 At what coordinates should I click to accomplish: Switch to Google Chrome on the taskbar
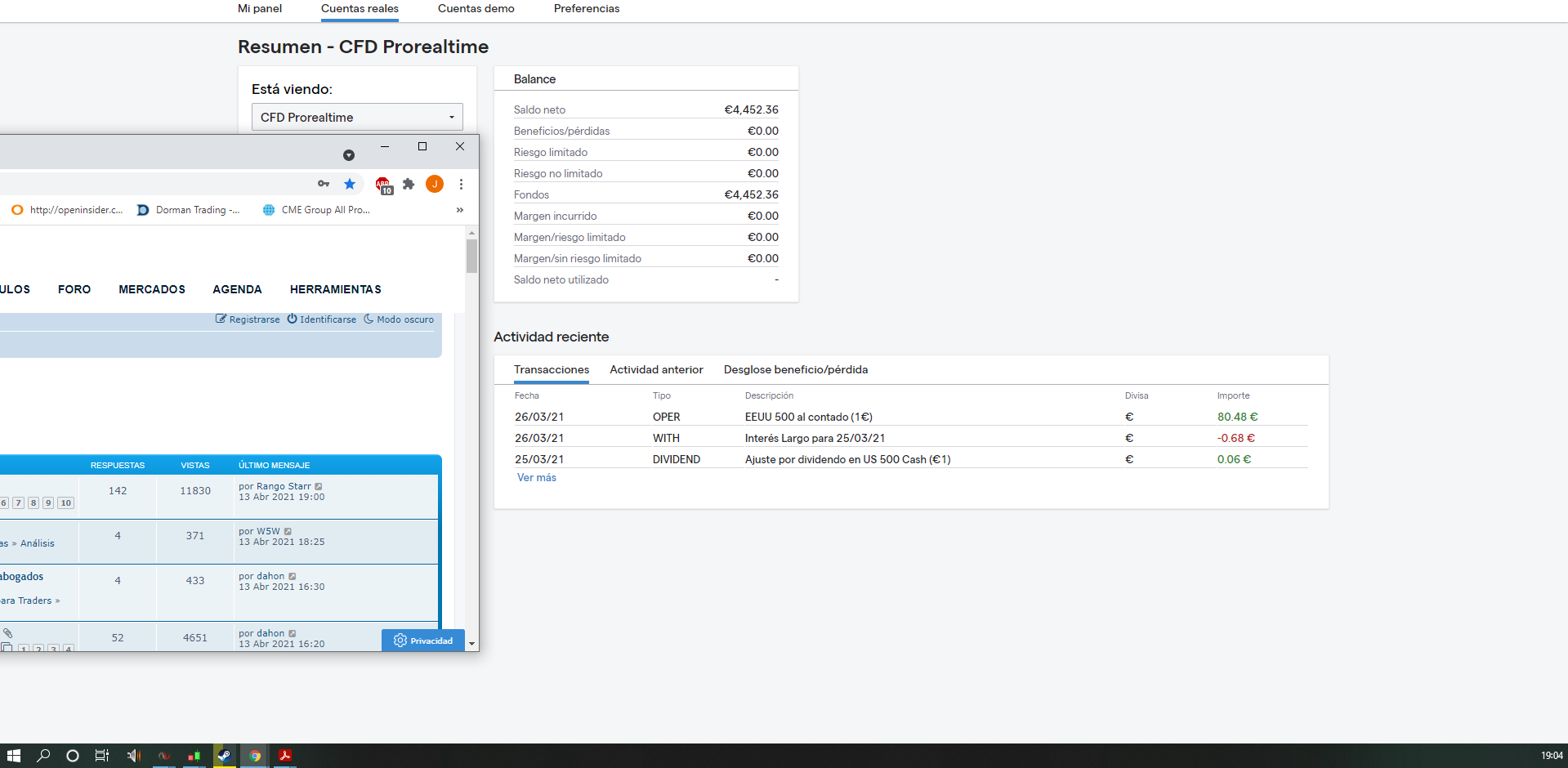pyautogui.click(x=255, y=756)
